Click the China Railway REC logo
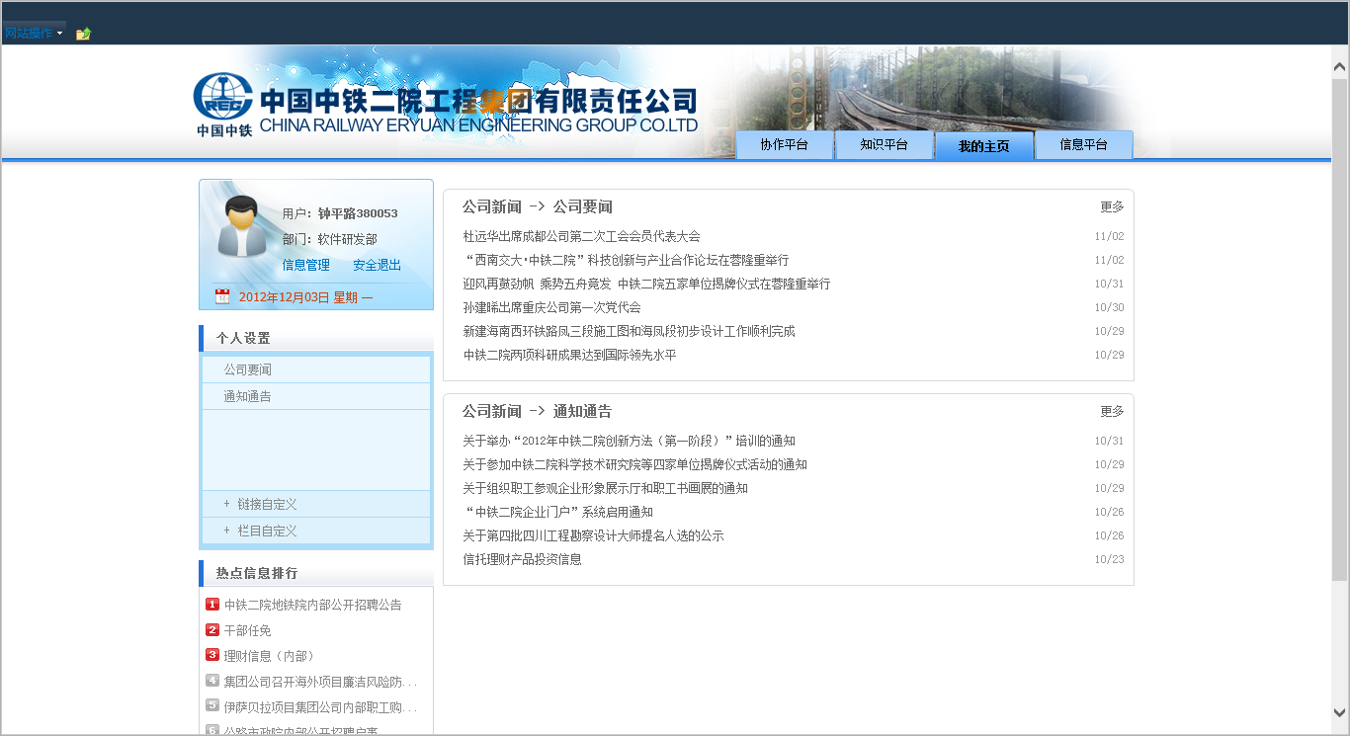Screen dimensions: 1350x736 [223, 104]
